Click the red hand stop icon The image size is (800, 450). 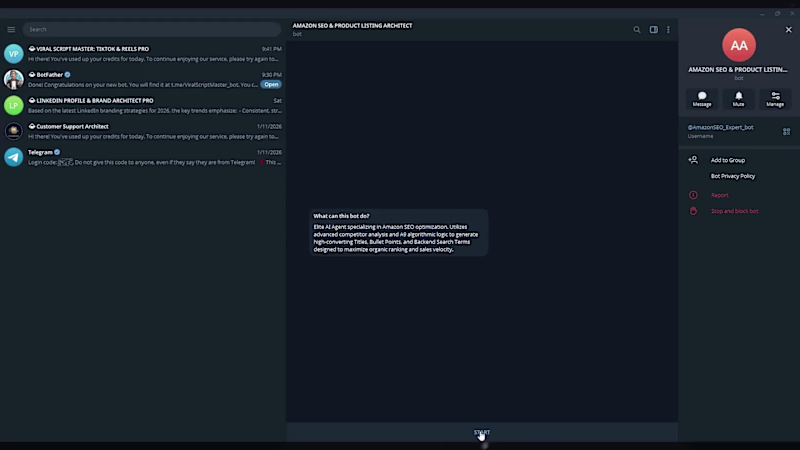pos(693,211)
